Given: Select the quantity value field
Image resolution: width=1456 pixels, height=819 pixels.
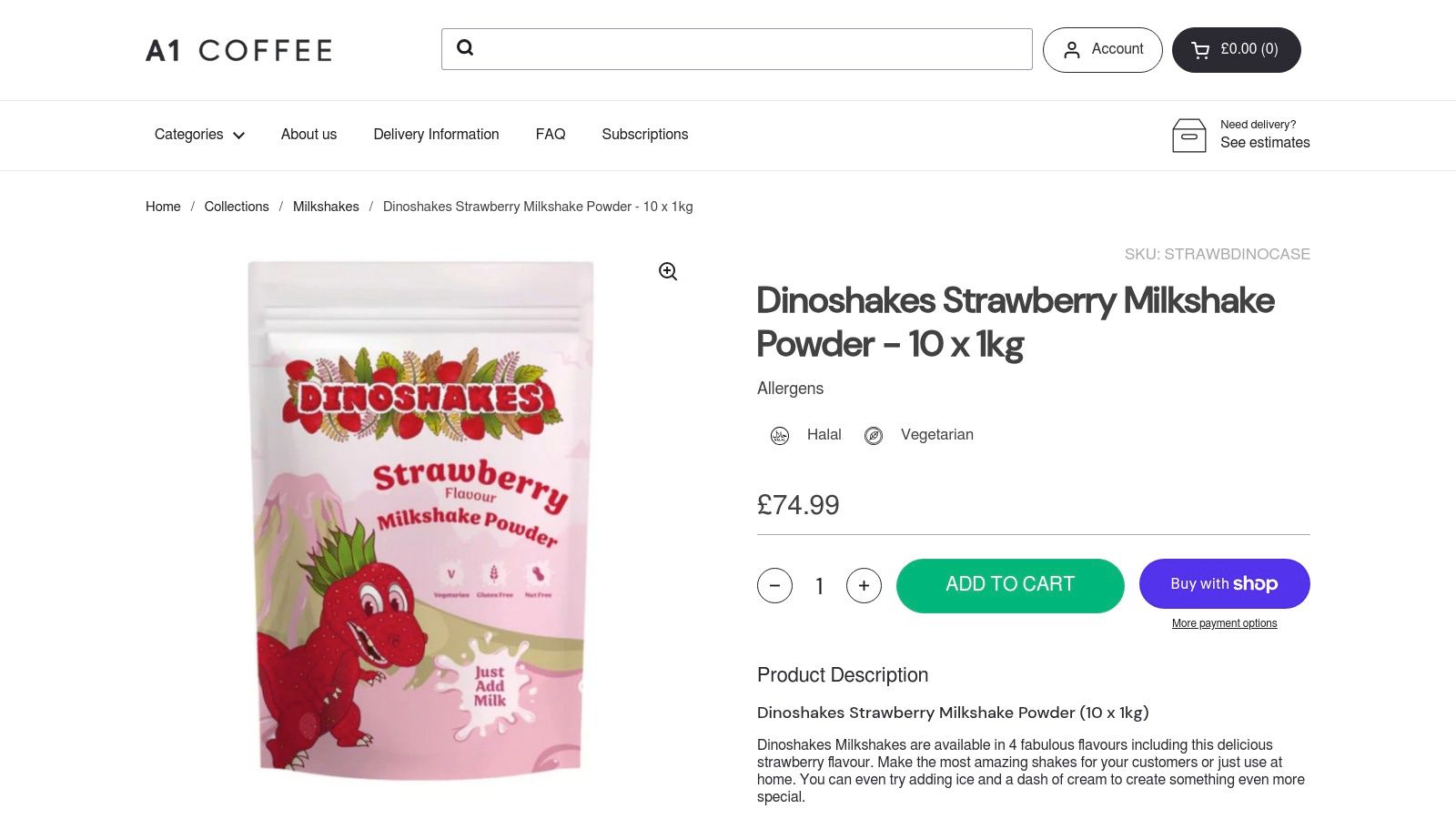Looking at the screenshot, I should coord(819,586).
